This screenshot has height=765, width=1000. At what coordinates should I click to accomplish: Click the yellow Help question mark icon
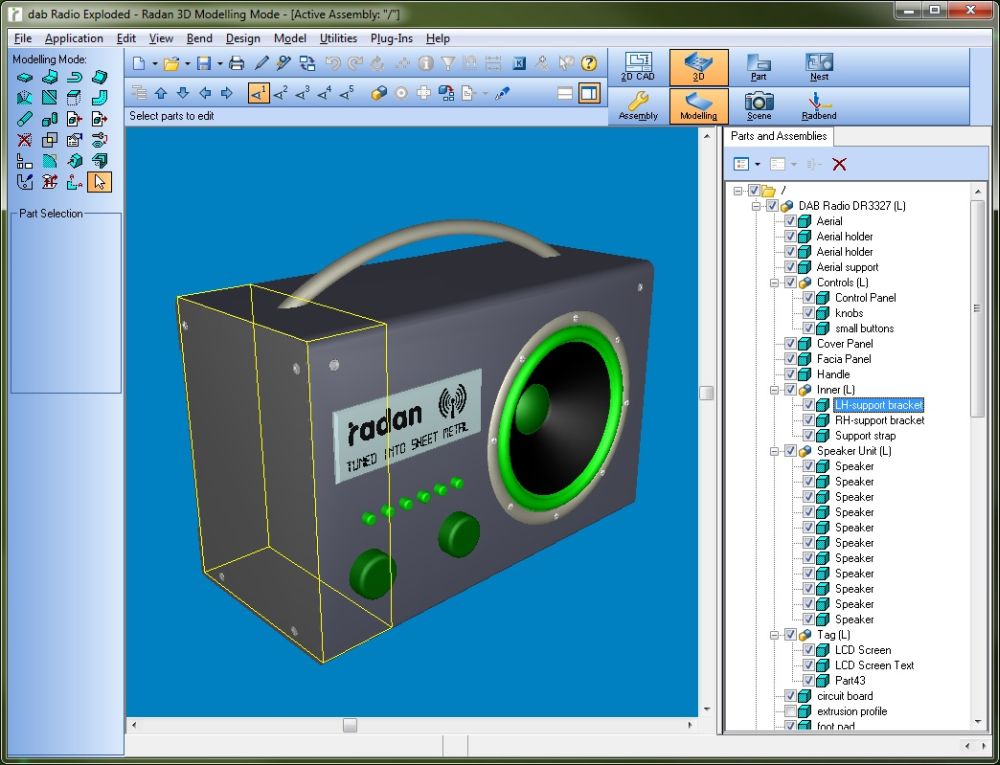pos(589,63)
